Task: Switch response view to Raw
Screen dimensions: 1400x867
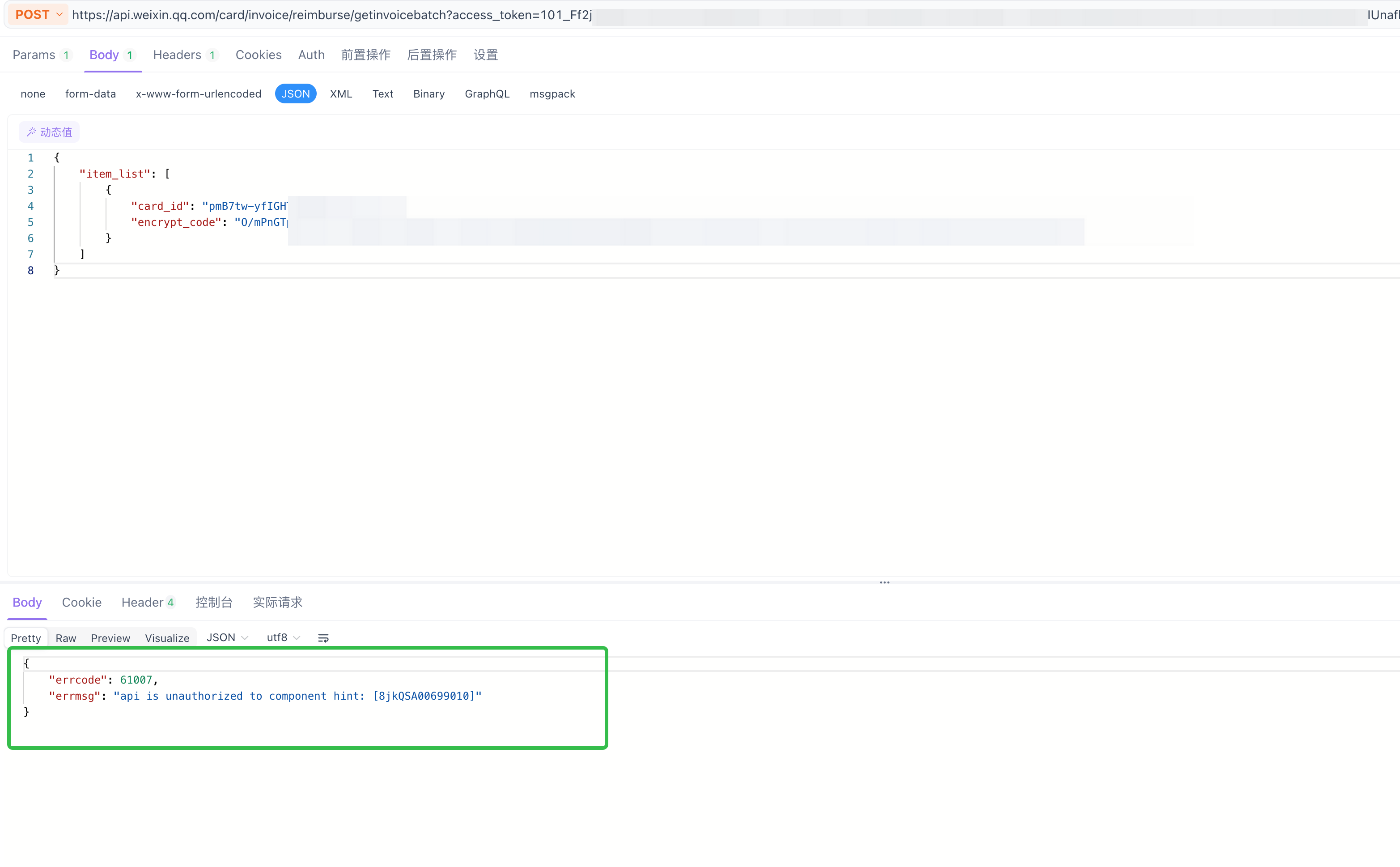Action: (66, 637)
